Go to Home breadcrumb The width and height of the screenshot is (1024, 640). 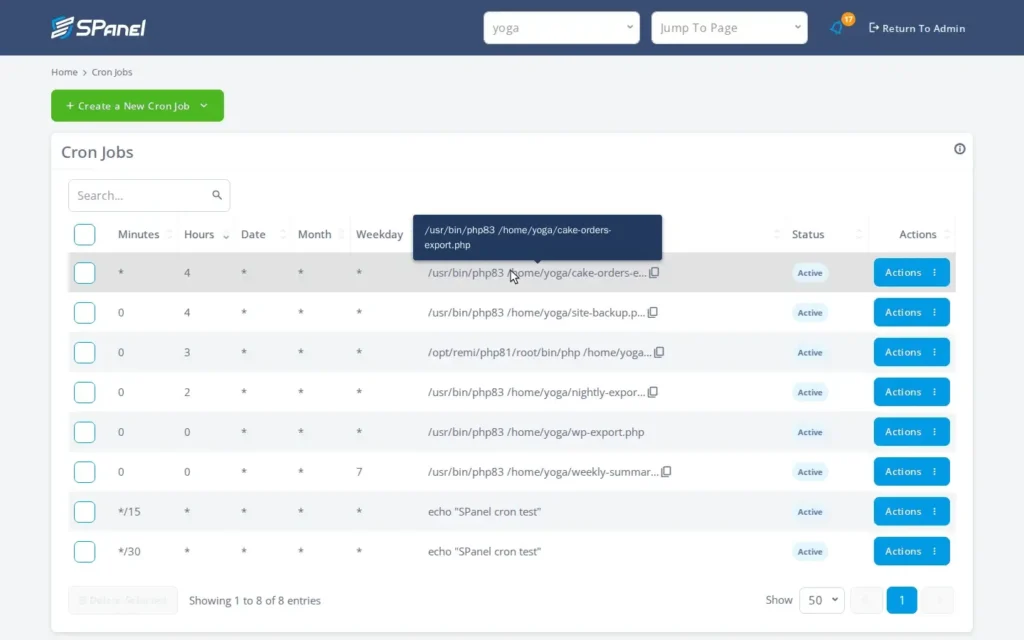pos(64,72)
